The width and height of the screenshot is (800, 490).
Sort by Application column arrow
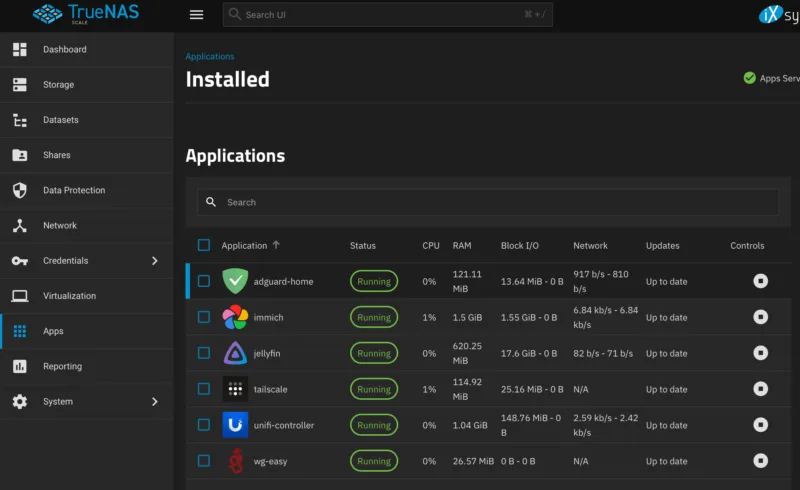(276, 245)
